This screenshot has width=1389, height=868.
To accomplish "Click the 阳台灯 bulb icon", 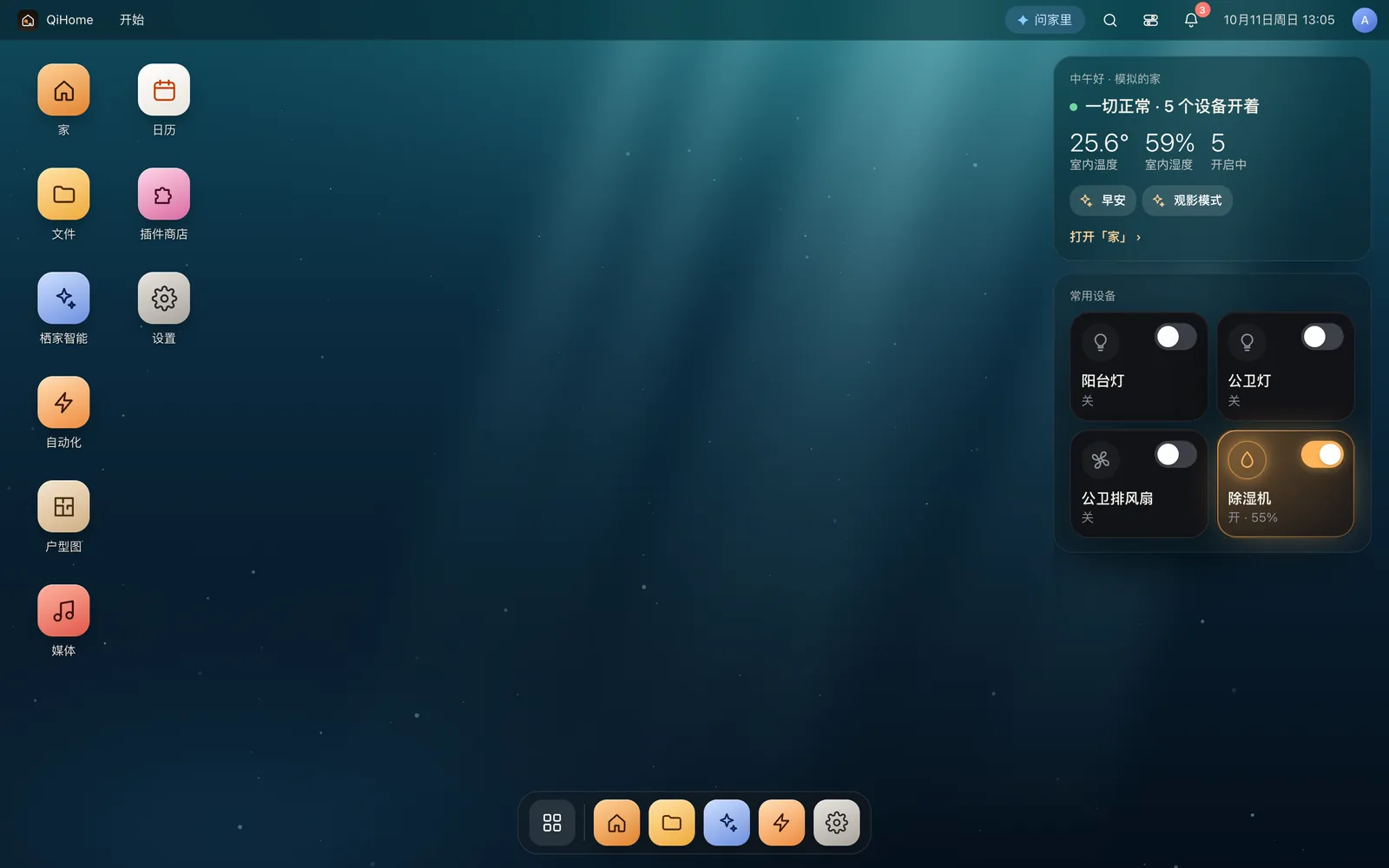I will [1100, 343].
